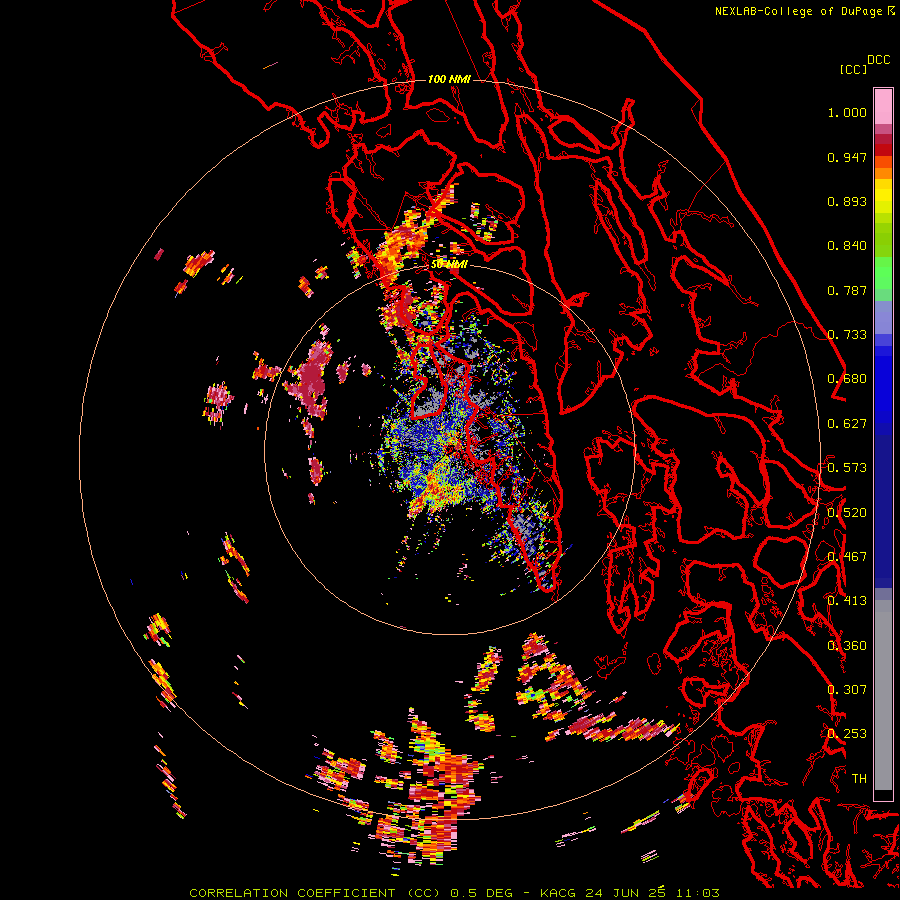Click the gray lower segment of color bar
The image size is (900, 900).
pos(883,695)
